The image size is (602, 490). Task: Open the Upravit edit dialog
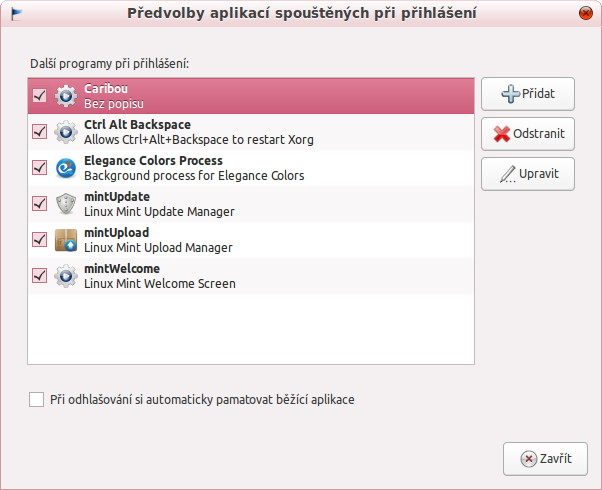(x=528, y=174)
